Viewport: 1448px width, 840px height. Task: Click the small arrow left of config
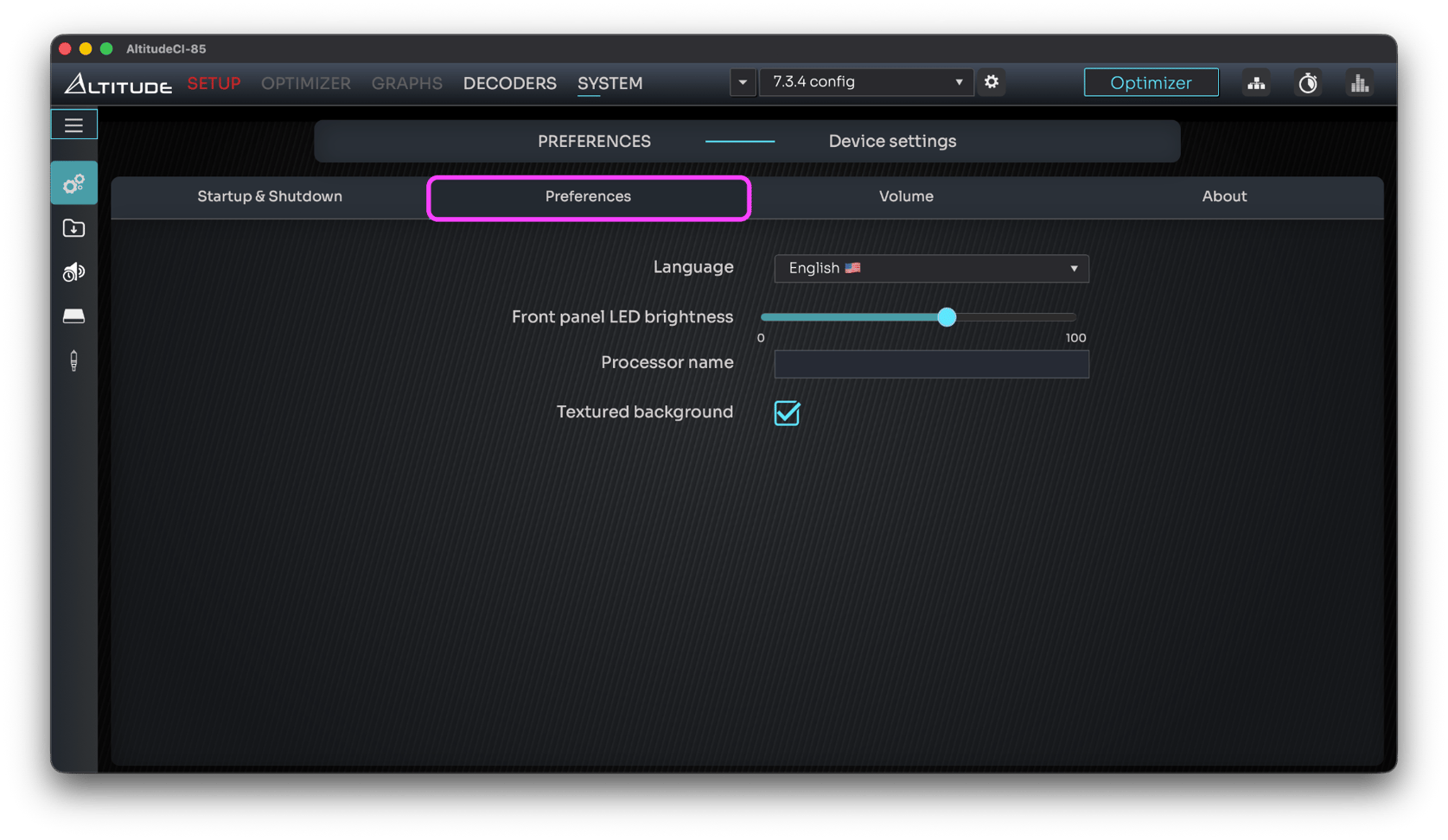(743, 82)
